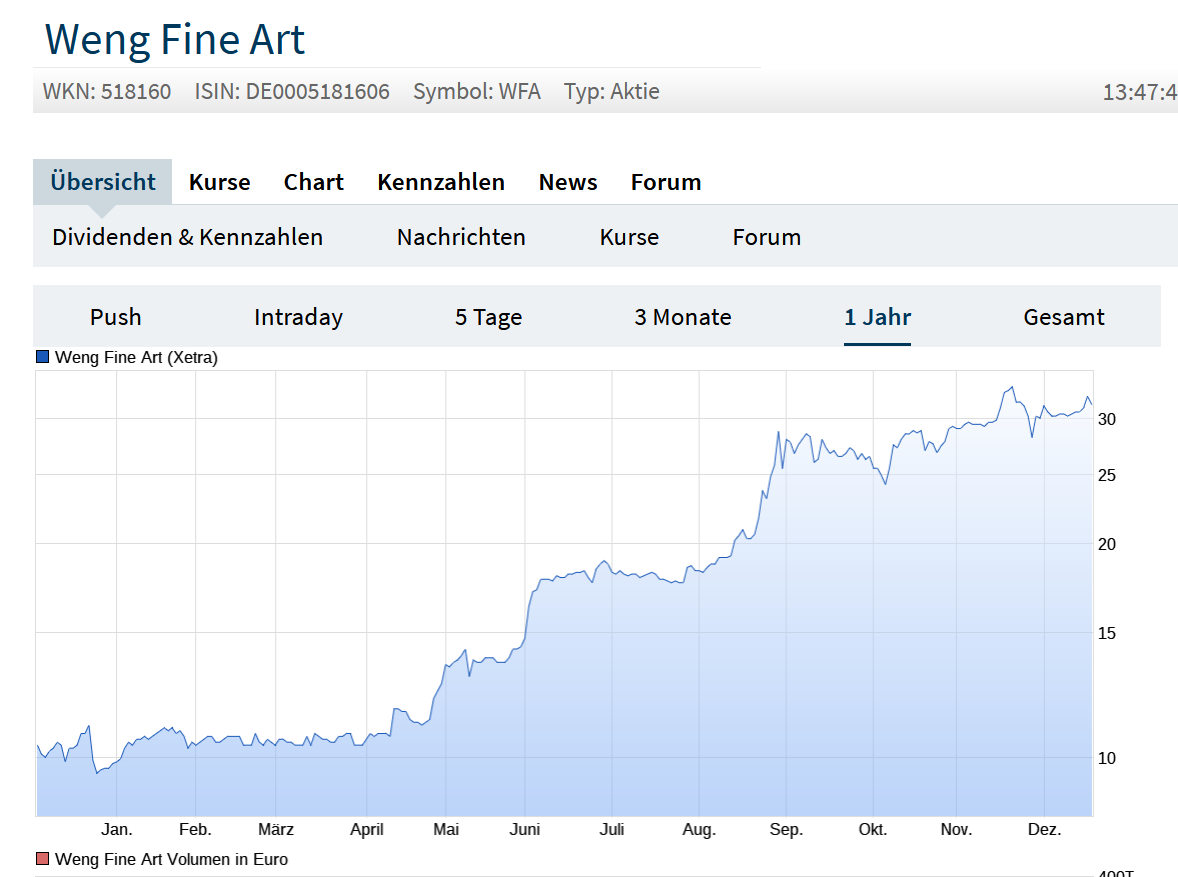Open the Dividenden & Kennzahlen sub-link
This screenshot has width=1178, height=877.
(188, 237)
